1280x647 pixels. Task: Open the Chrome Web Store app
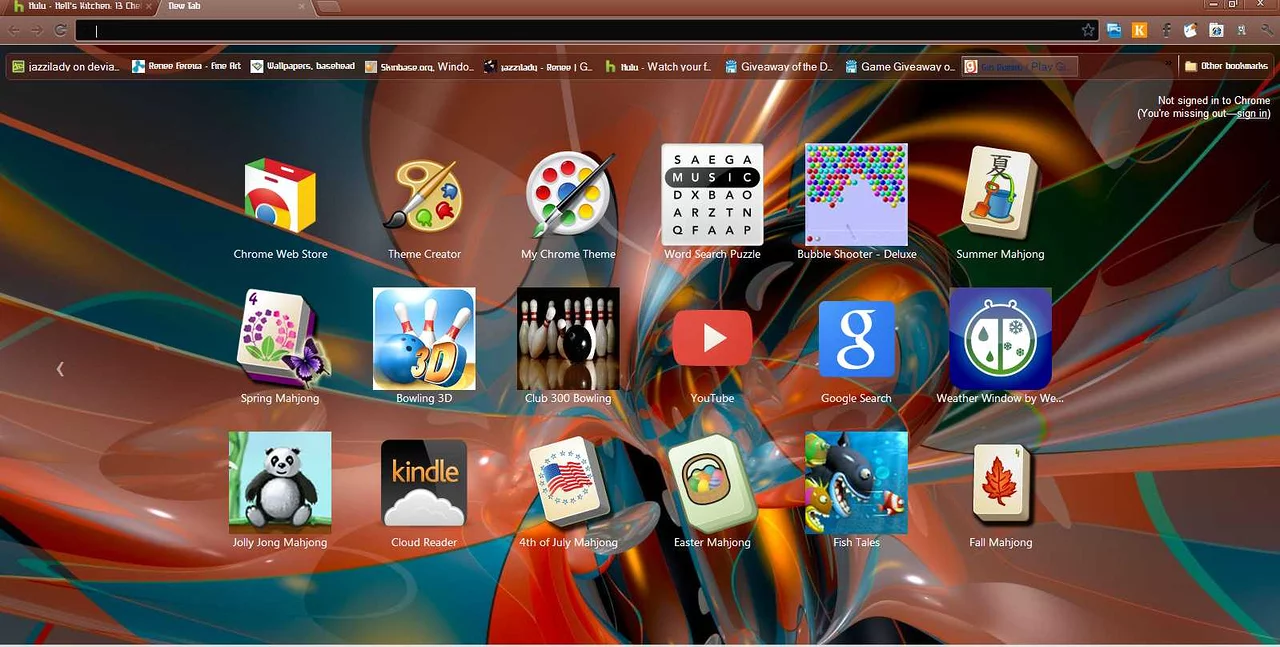pyautogui.click(x=280, y=196)
